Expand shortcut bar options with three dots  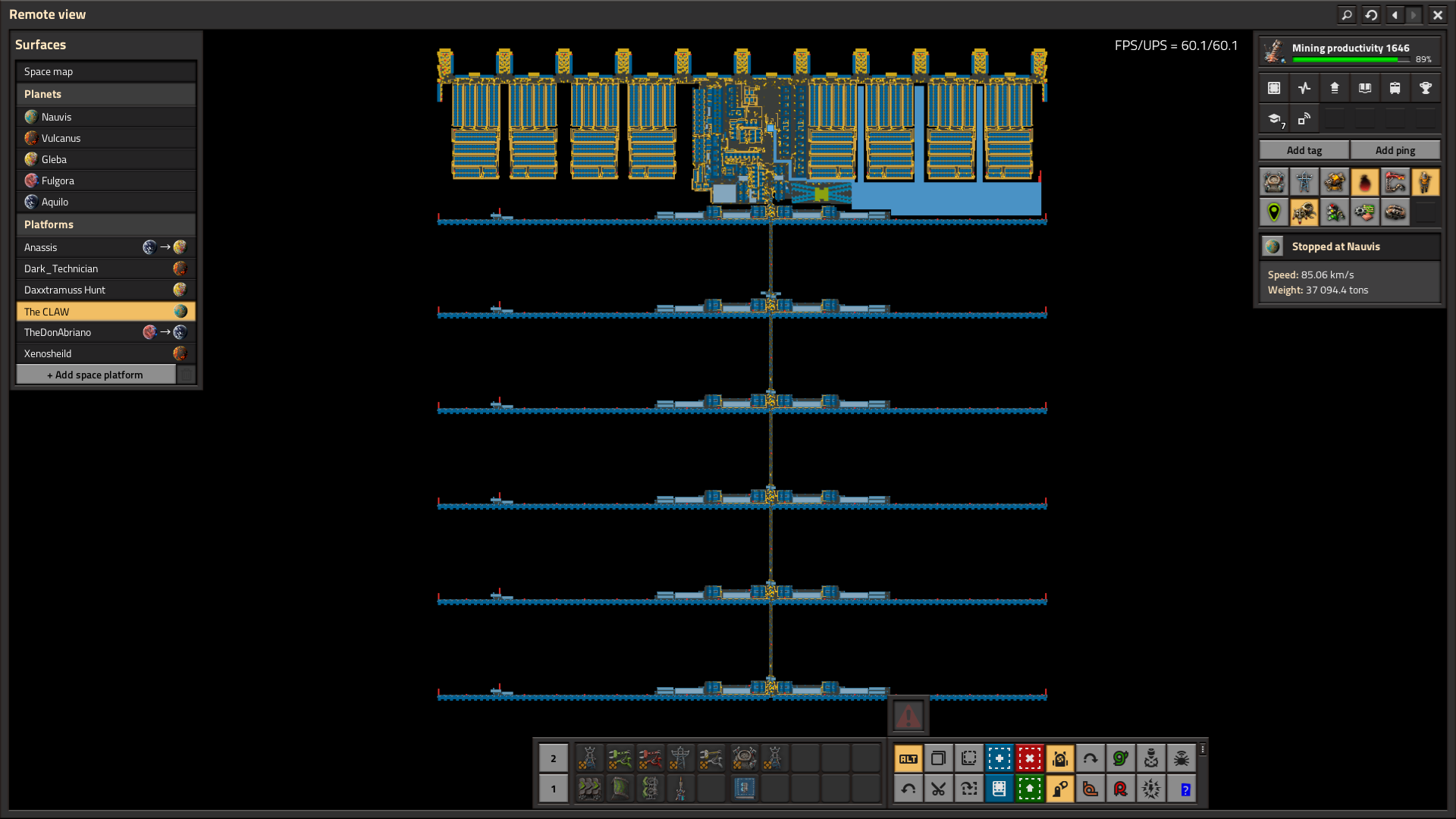point(1203,749)
